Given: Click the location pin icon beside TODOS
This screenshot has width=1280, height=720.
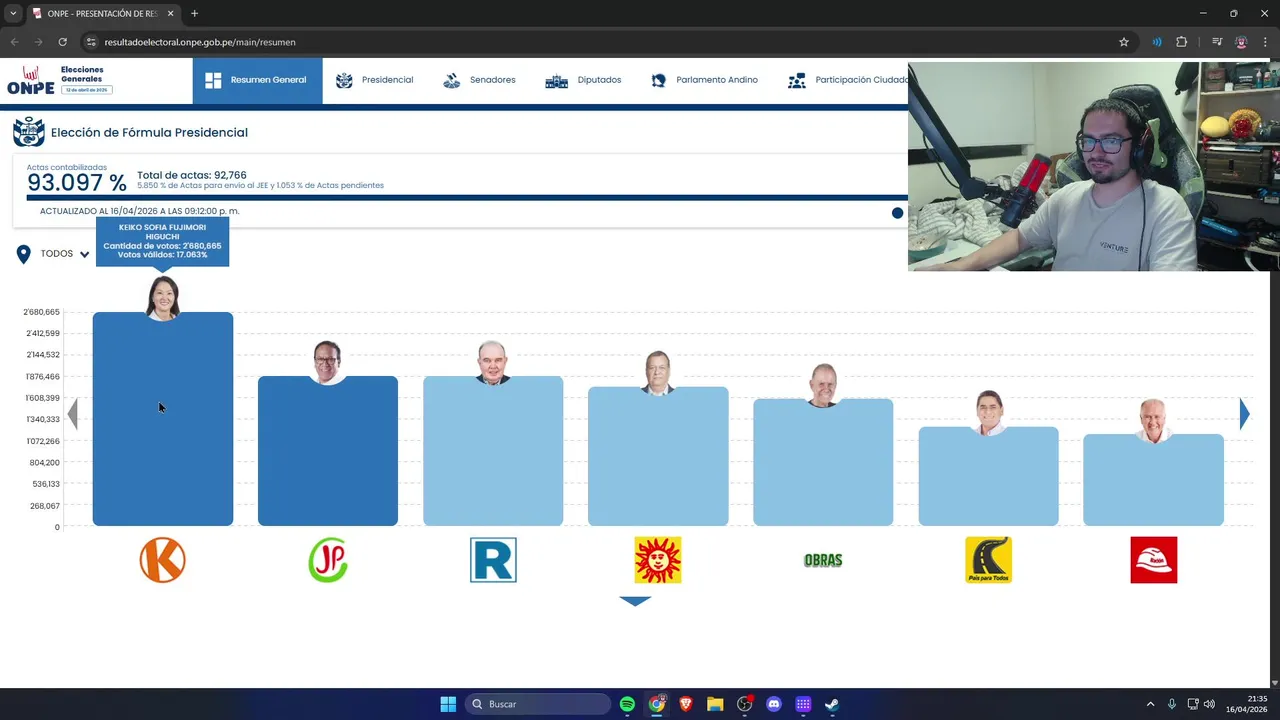Looking at the screenshot, I should (x=23, y=254).
